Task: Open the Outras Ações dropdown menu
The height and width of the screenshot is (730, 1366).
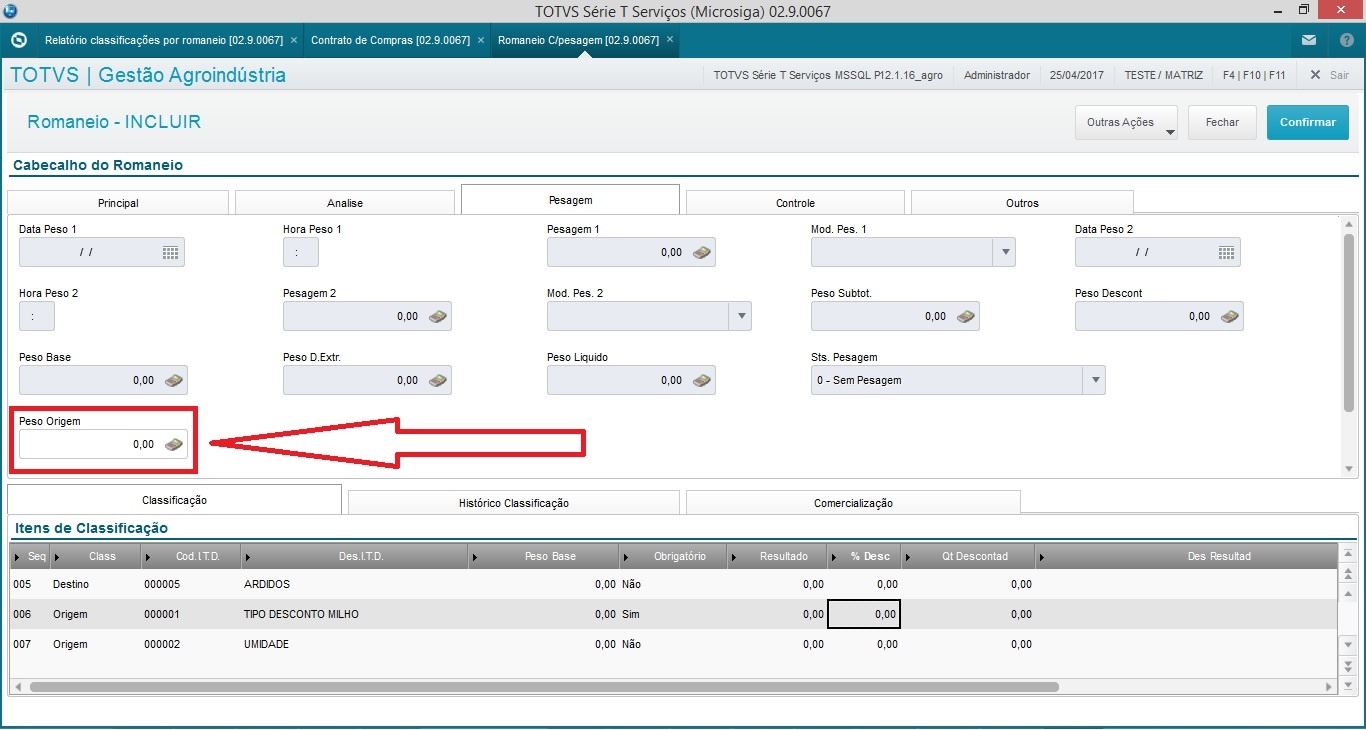Action: (x=1126, y=123)
